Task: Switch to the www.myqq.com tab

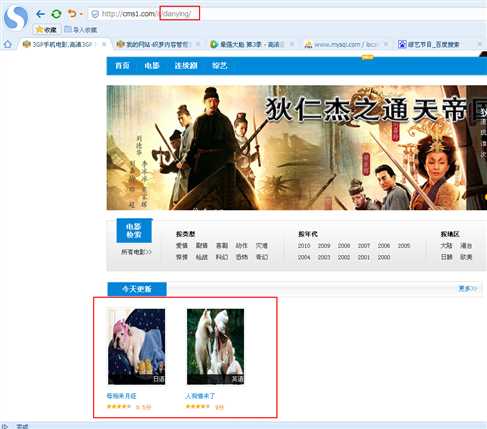Action: pos(342,44)
